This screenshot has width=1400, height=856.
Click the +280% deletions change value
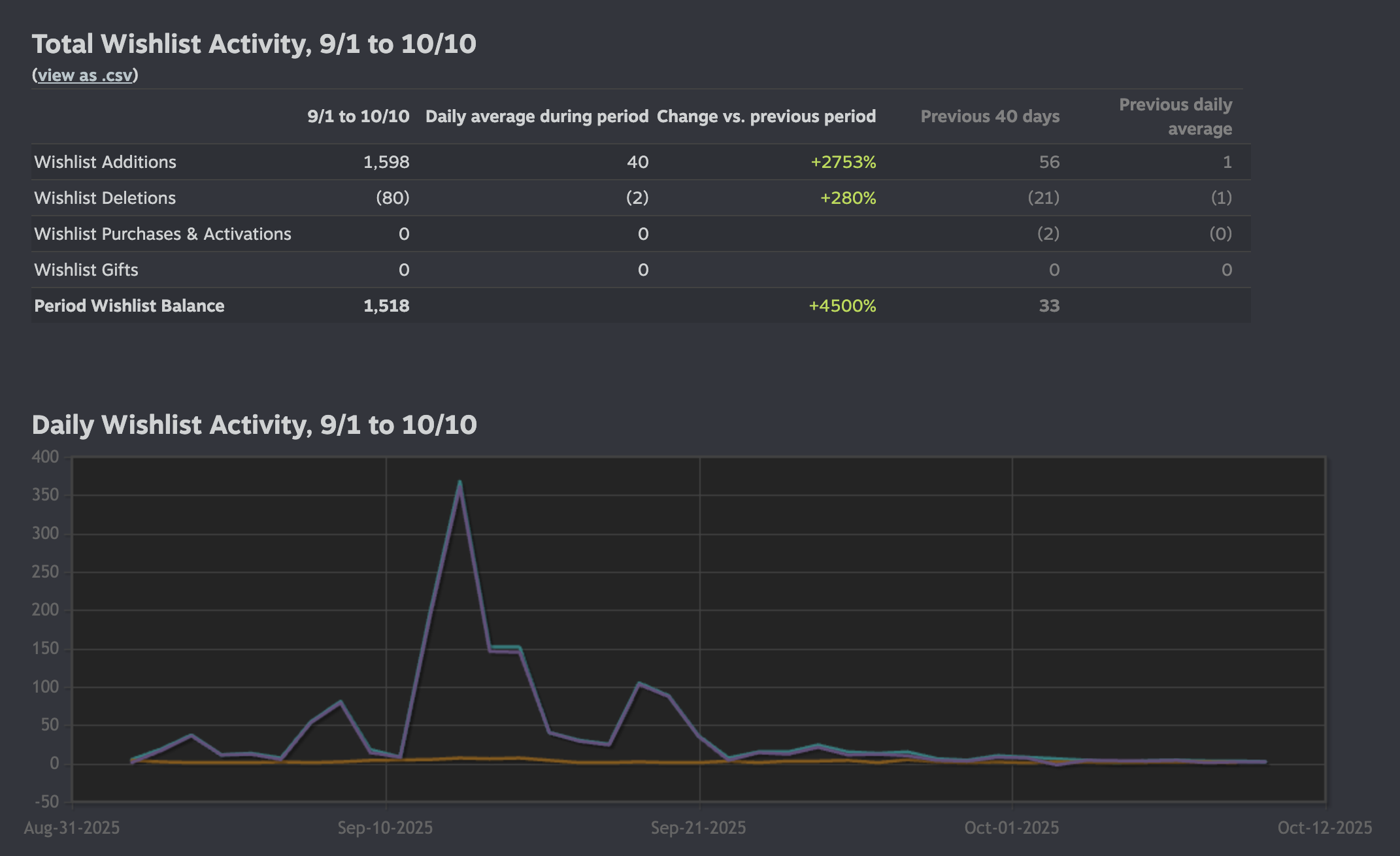(848, 198)
